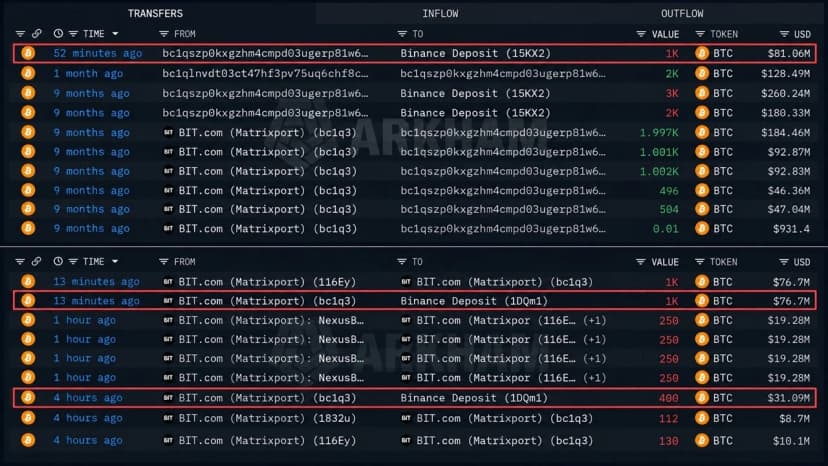
Task: Open the leftmost filter icon in upper table header
Action: tap(20, 34)
